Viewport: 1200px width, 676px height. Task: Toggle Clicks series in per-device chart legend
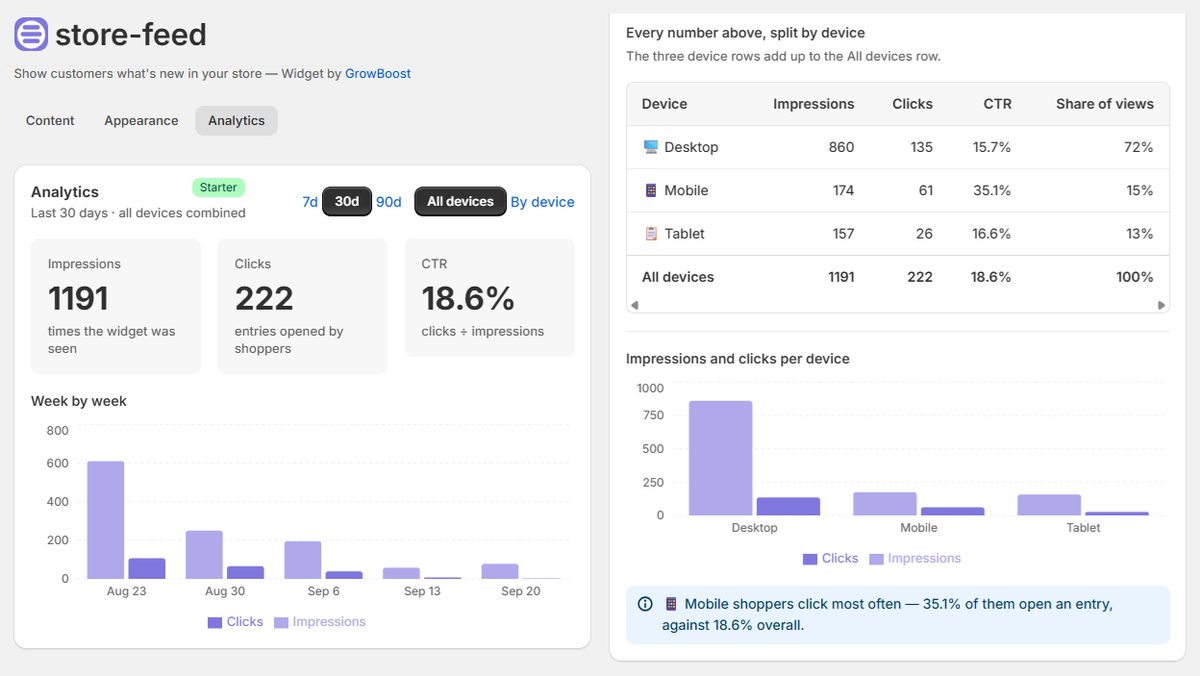tap(830, 559)
